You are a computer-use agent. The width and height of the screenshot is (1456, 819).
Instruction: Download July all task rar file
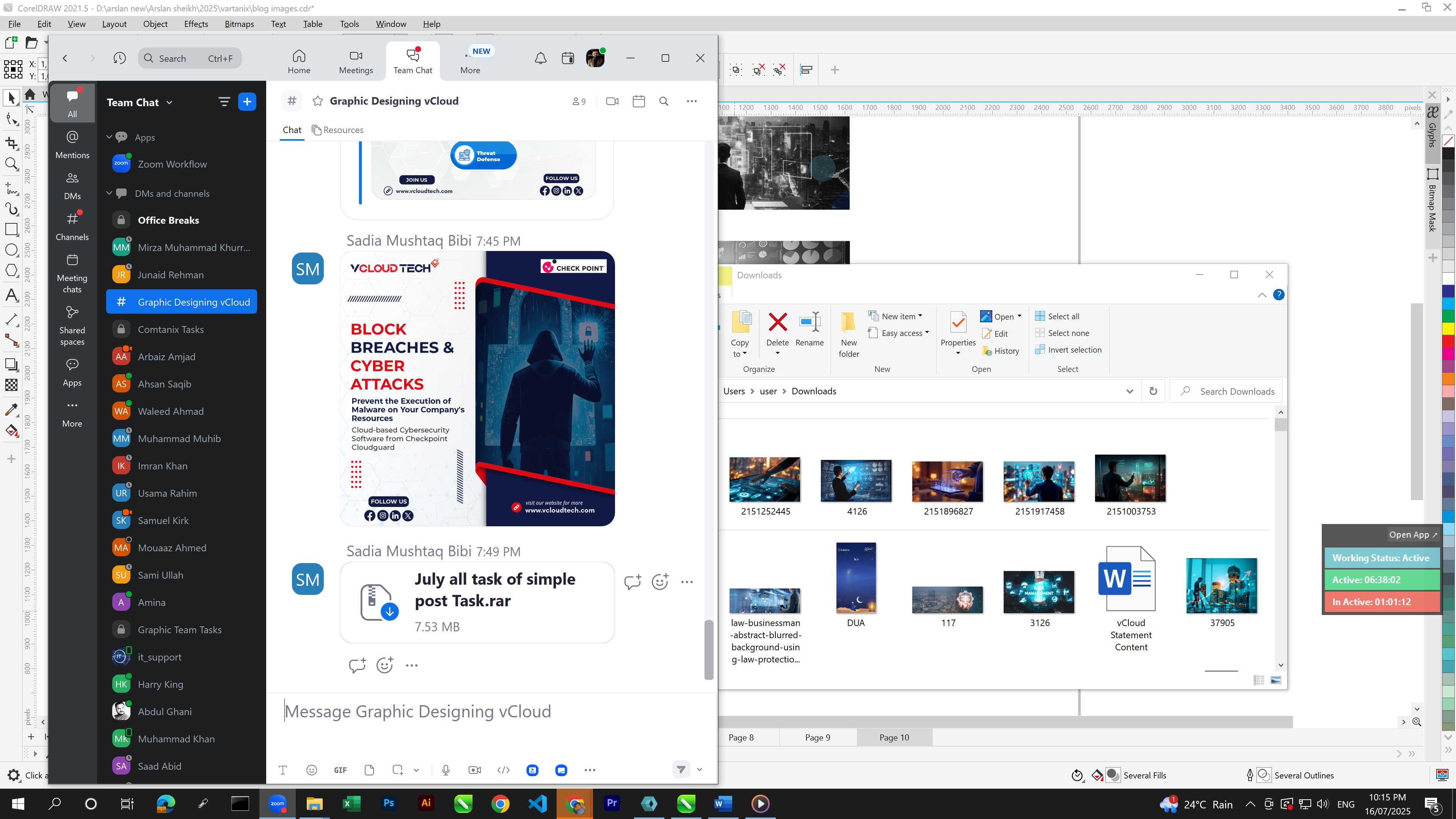389,611
